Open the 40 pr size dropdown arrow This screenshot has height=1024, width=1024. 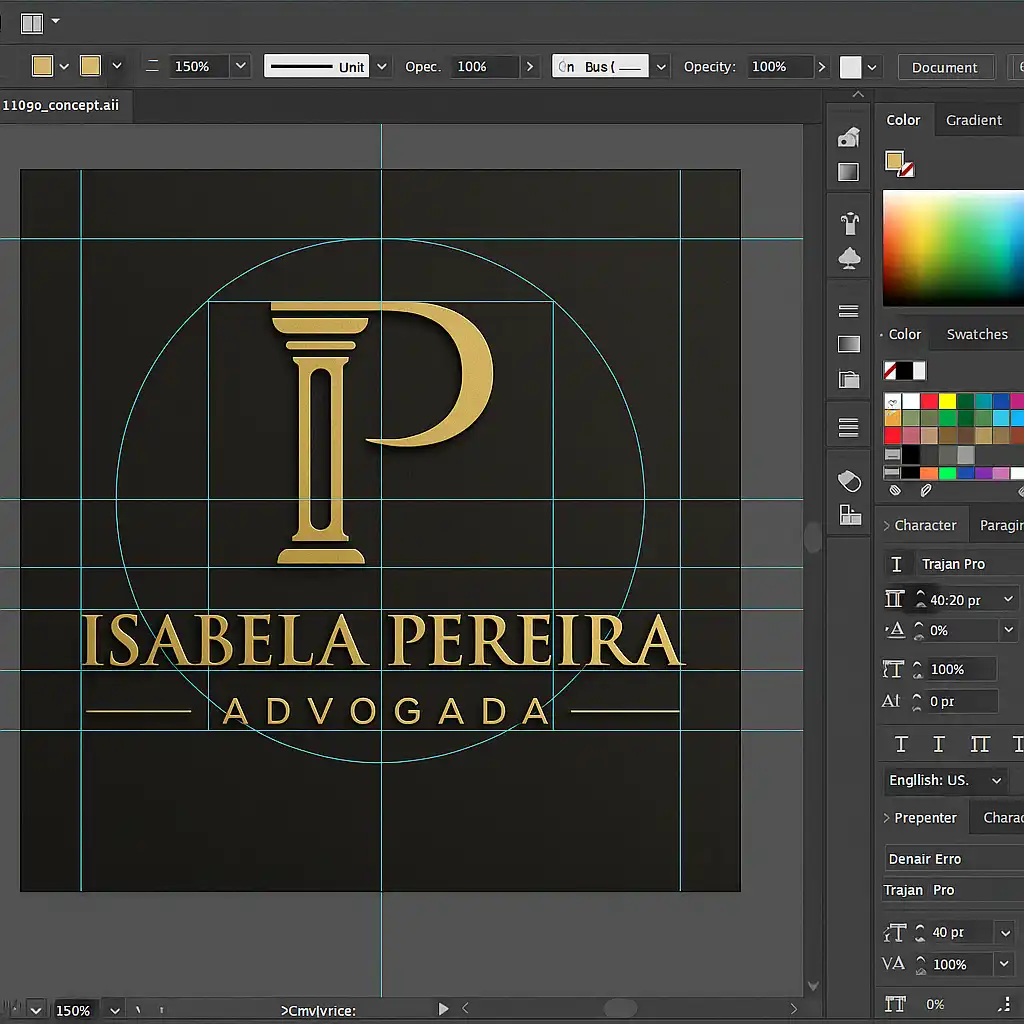(x=1005, y=933)
